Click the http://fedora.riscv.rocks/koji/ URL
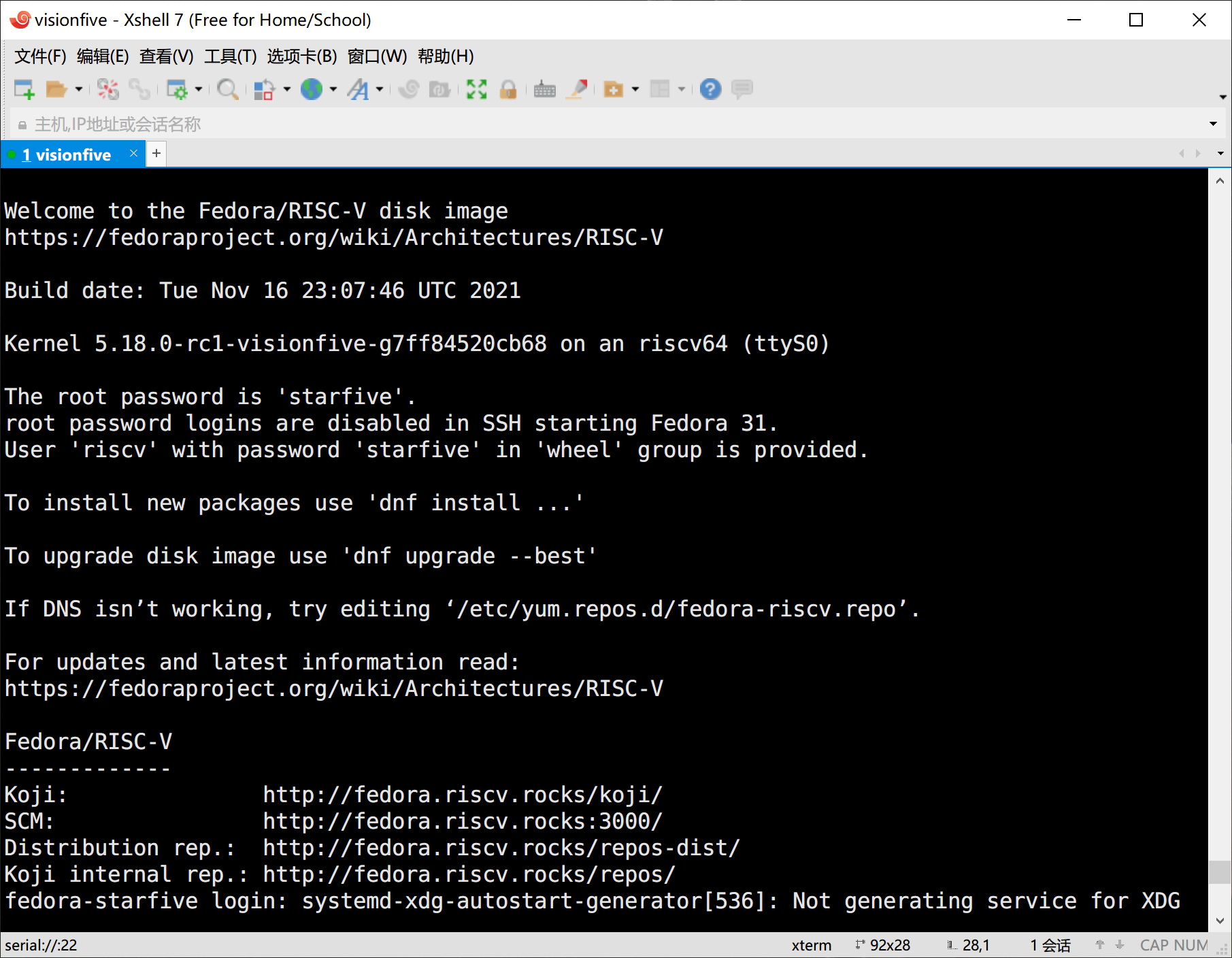Image resolution: width=1232 pixels, height=958 pixels. click(x=463, y=795)
